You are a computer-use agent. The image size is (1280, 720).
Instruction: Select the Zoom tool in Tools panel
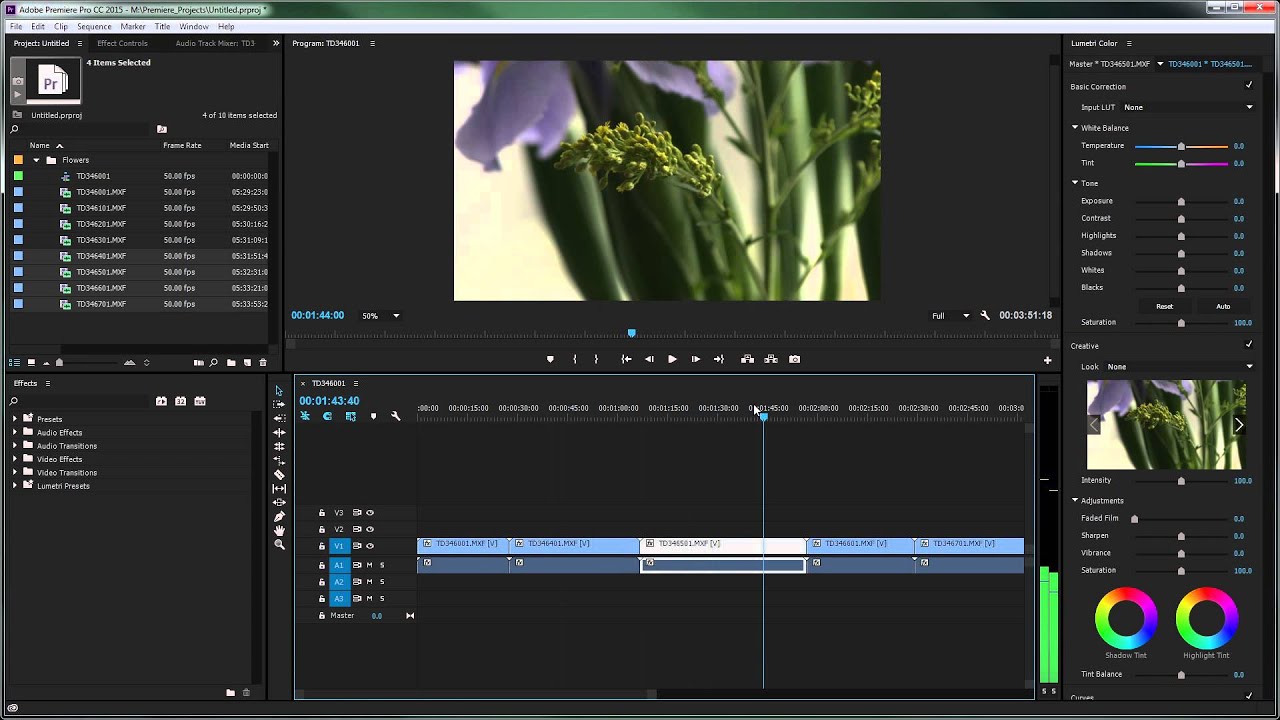pos(279,544)
